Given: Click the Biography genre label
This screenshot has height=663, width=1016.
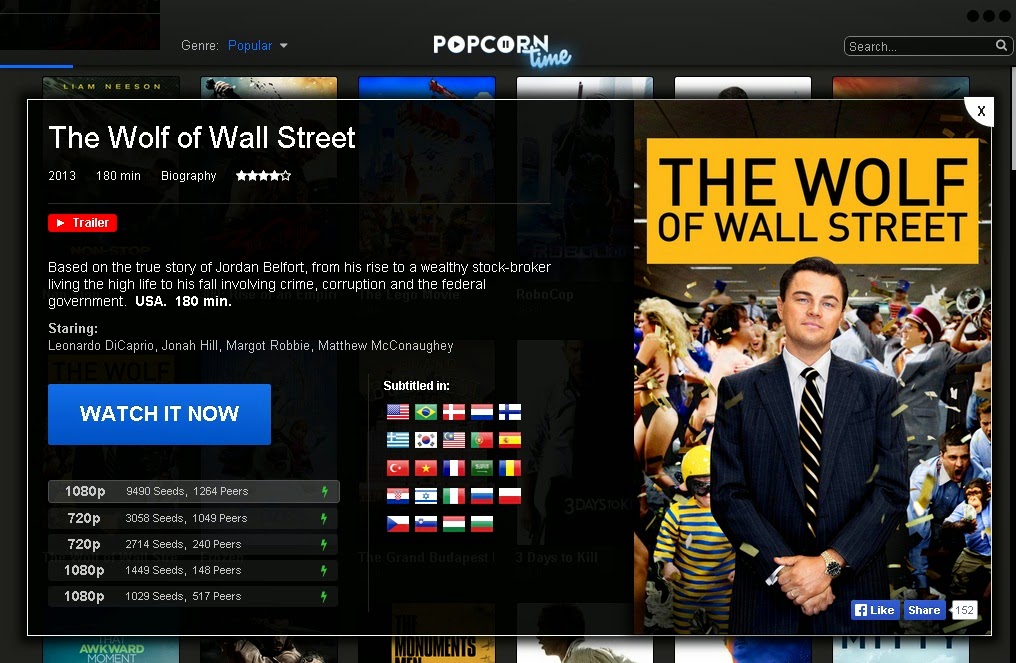Looking at the screenshot, I should (x=189, y=176).
